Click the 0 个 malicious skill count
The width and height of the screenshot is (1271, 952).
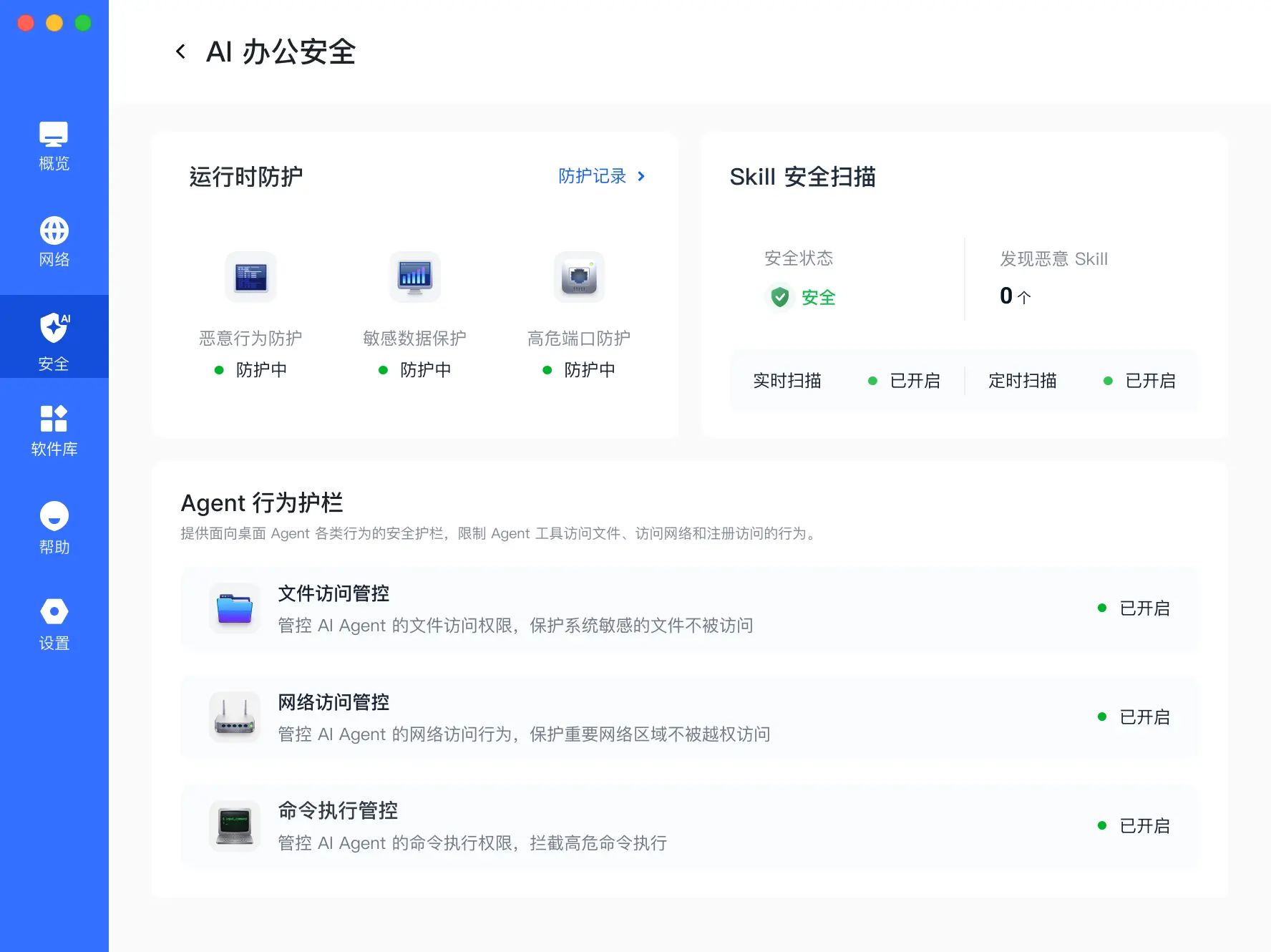1016,296
